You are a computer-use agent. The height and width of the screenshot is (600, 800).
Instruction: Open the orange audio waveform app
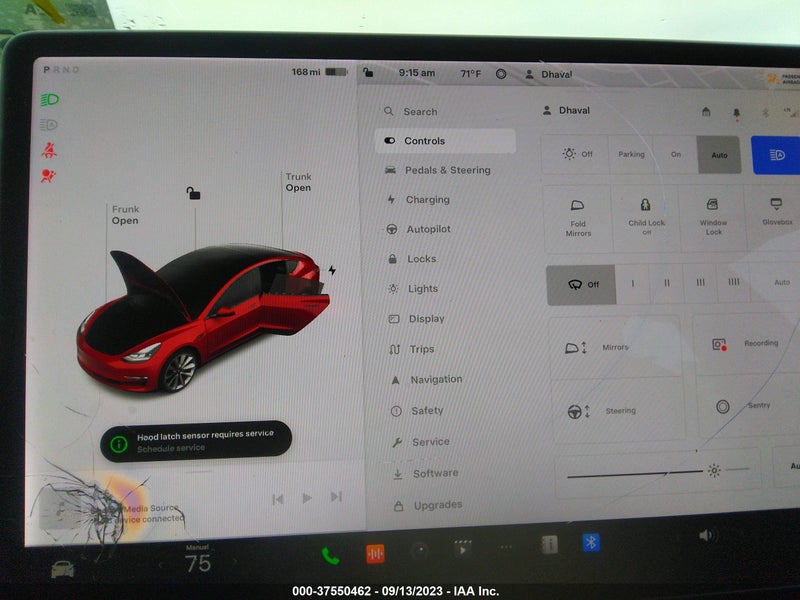pyautogui.click(x=375, y=554)
